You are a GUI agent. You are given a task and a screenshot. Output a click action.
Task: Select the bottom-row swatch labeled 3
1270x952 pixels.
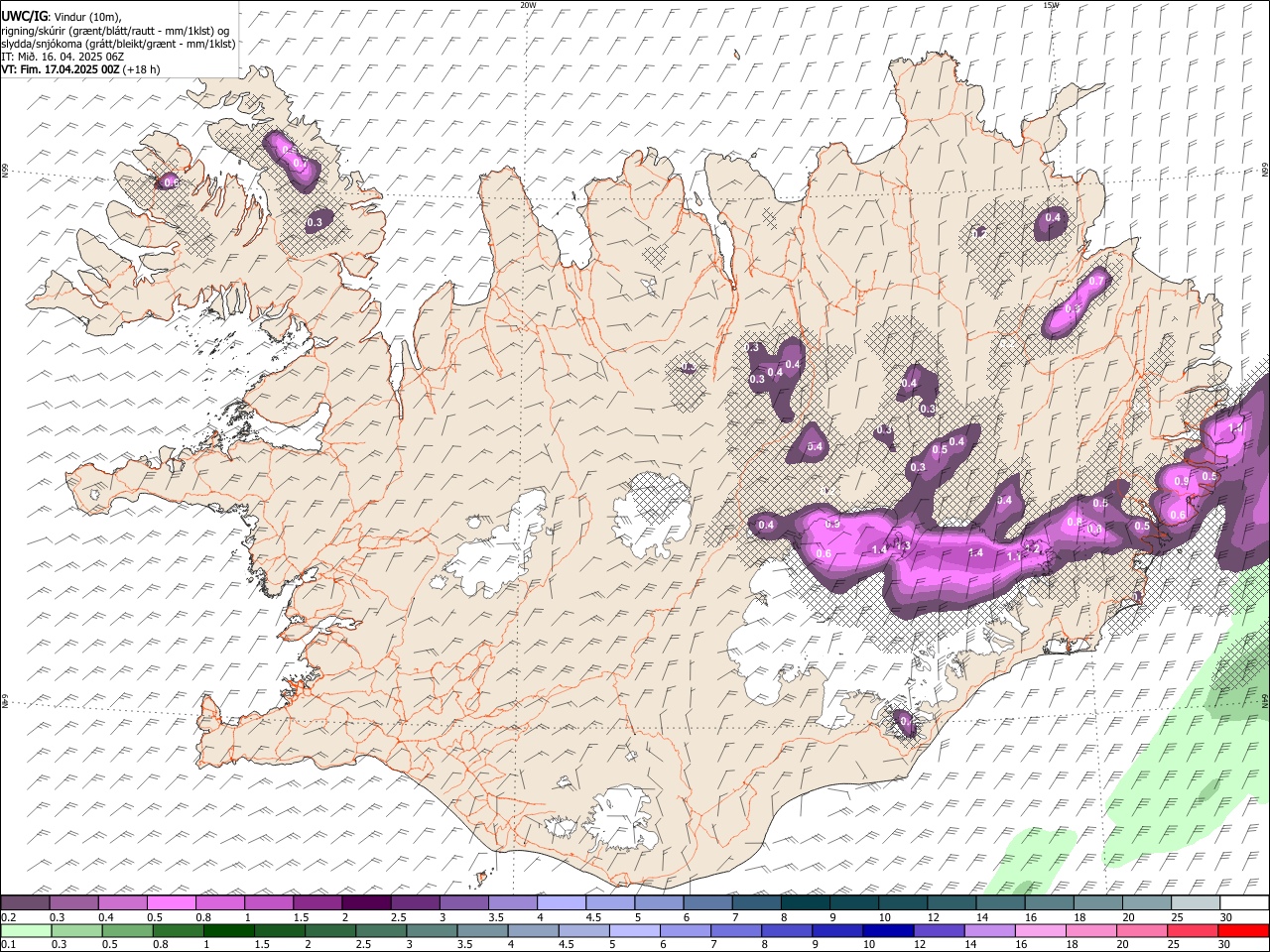[x=432, y=930]
